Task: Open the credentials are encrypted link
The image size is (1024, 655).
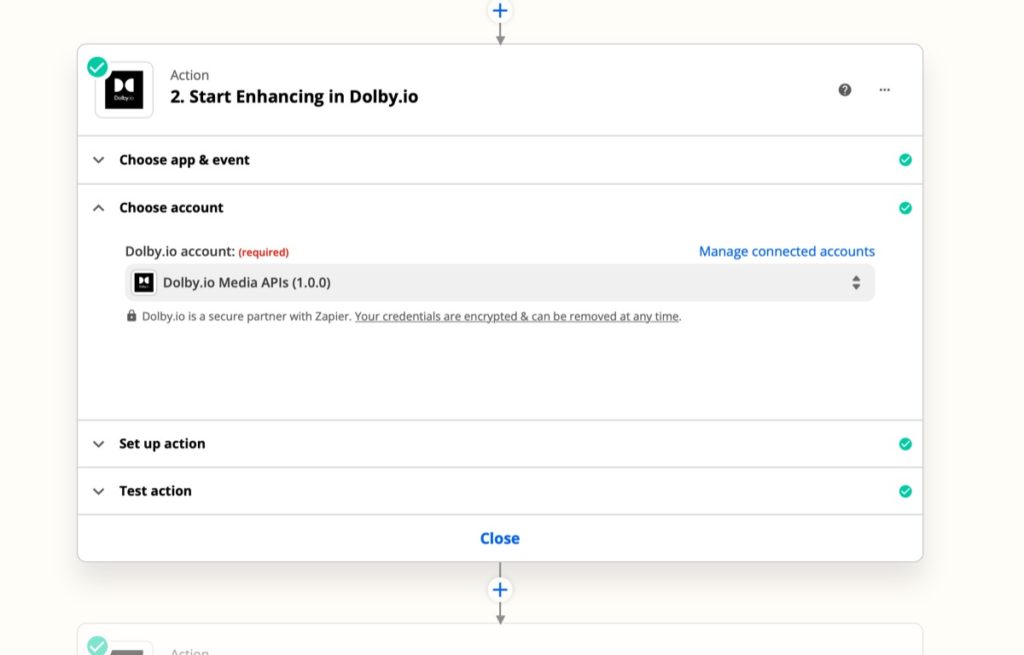Action: tap(517, 316)
